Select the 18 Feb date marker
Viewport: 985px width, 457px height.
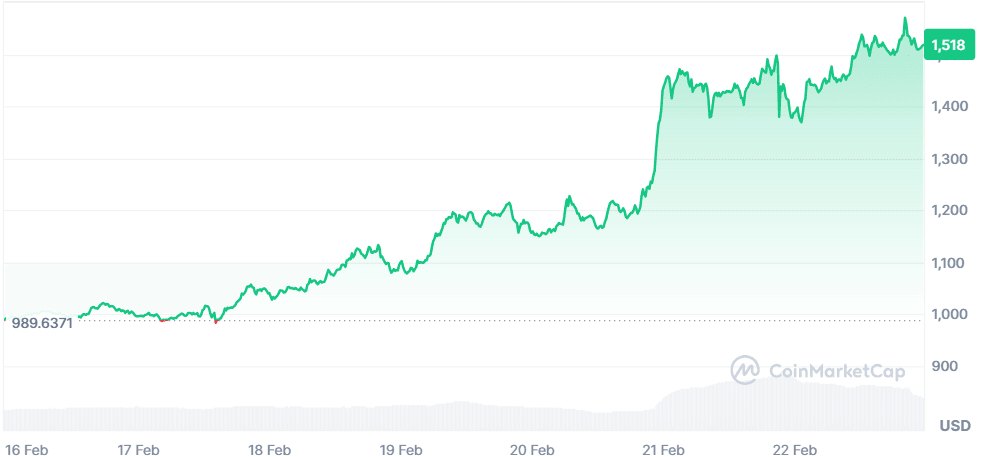click(x=269, y=449)
